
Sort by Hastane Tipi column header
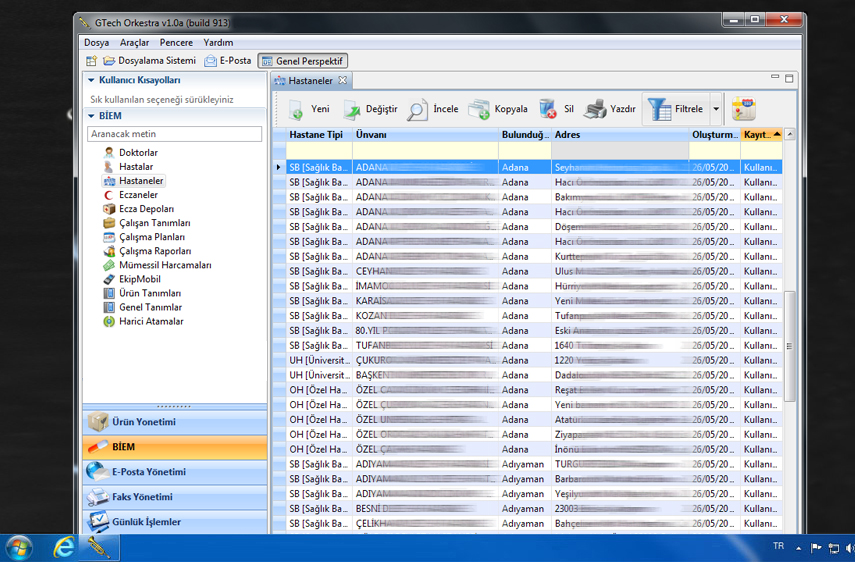coord(319,135)
